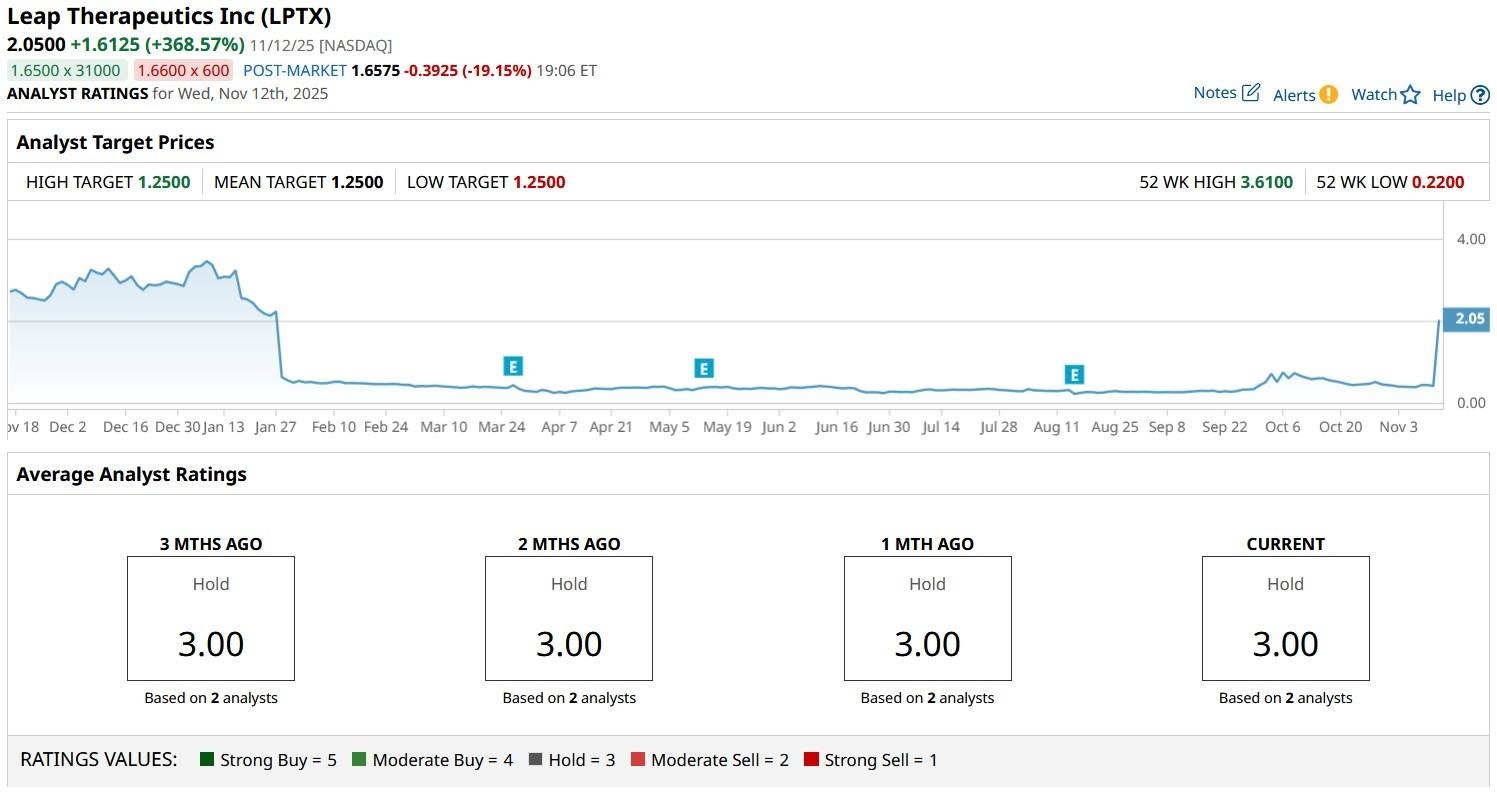This screenshot has height=793, width=1497.
Task: Click the Jun 16 date on chart axis
Action: coord(837,426)
